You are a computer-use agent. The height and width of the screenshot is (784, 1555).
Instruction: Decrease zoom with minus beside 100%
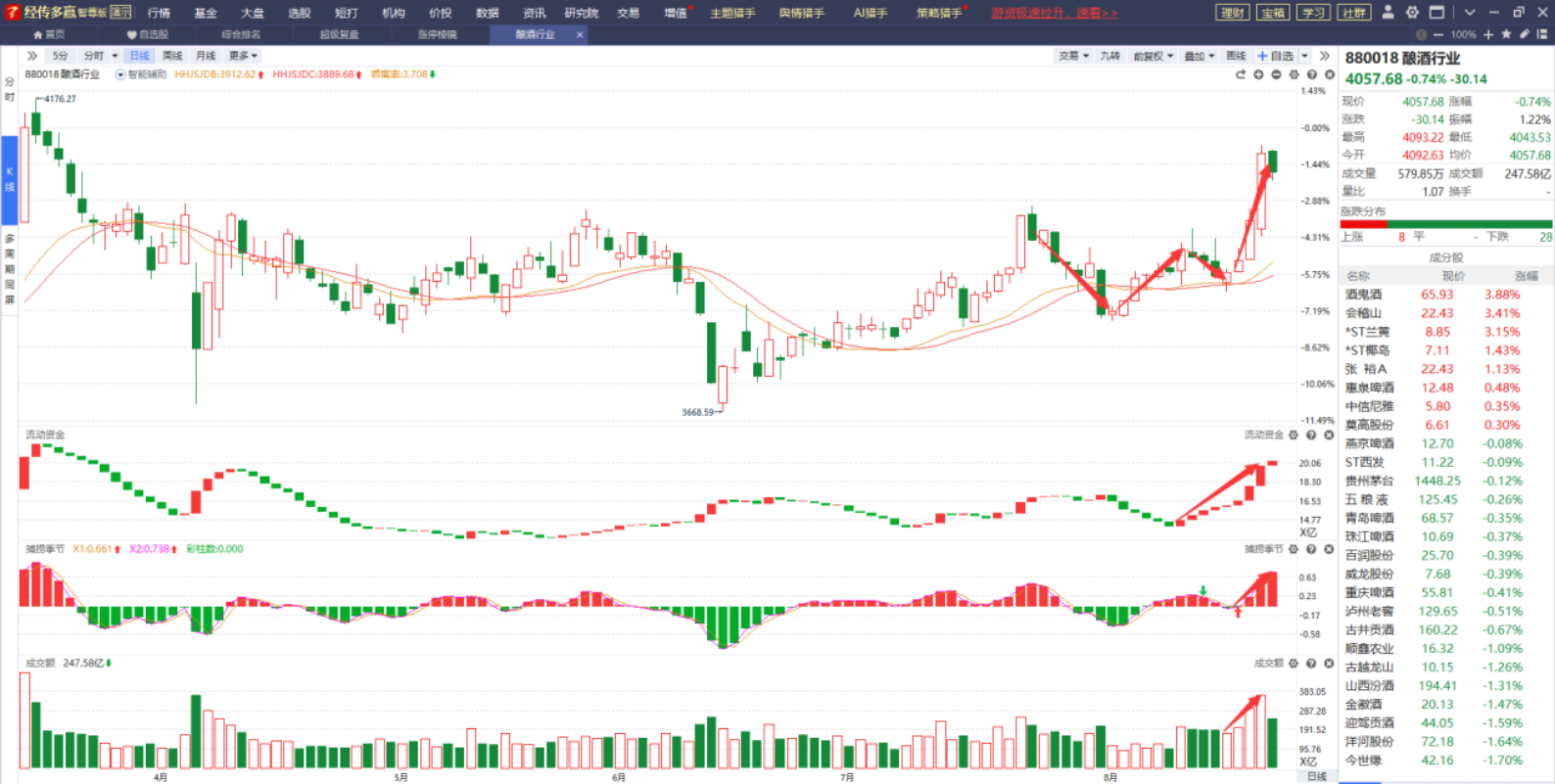pyautogui.click(x=1437, y=34)
